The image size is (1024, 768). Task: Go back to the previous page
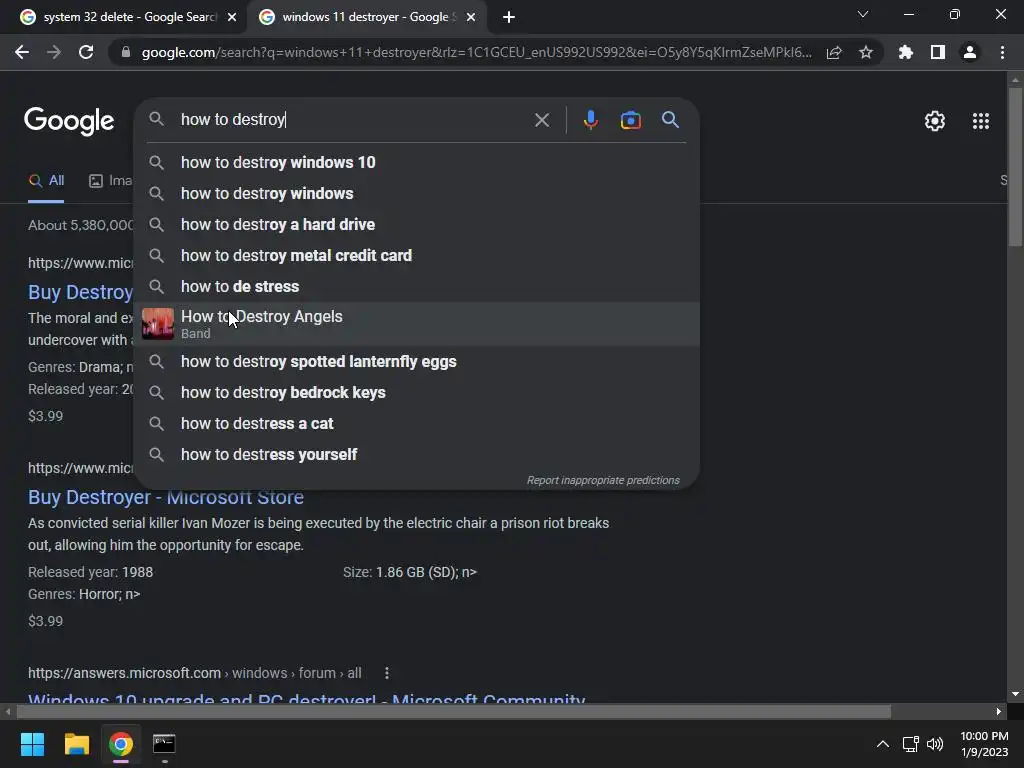(22, 52)
